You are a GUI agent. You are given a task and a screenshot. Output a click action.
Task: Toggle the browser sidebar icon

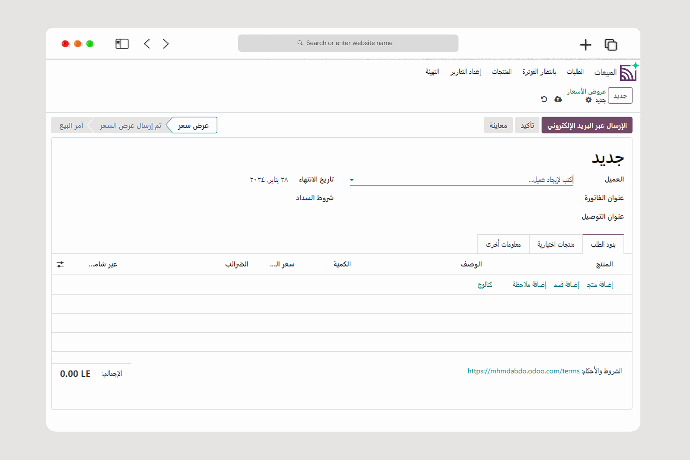(122, 44)
